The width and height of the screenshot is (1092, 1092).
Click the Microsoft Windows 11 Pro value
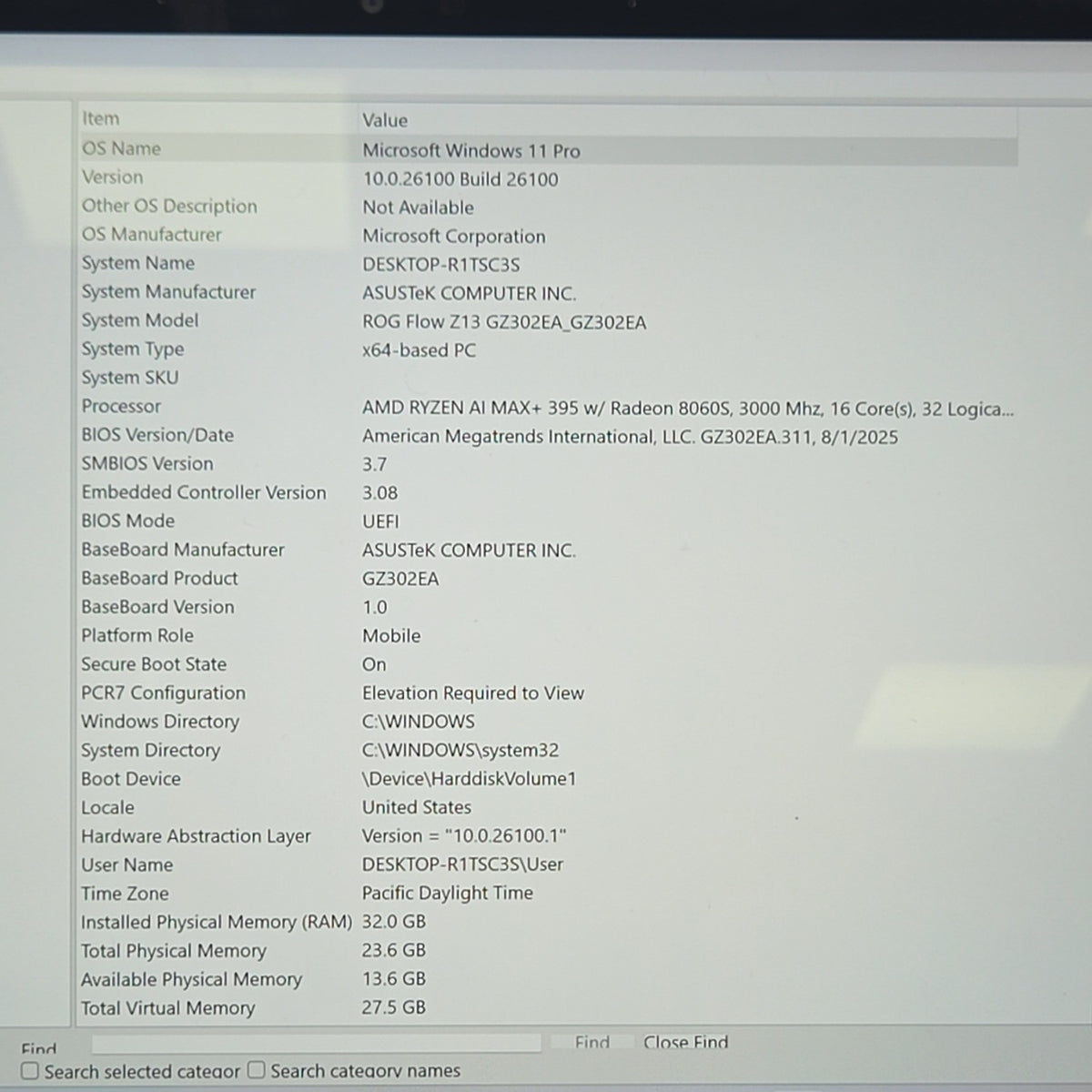click(x=471, y=151)
